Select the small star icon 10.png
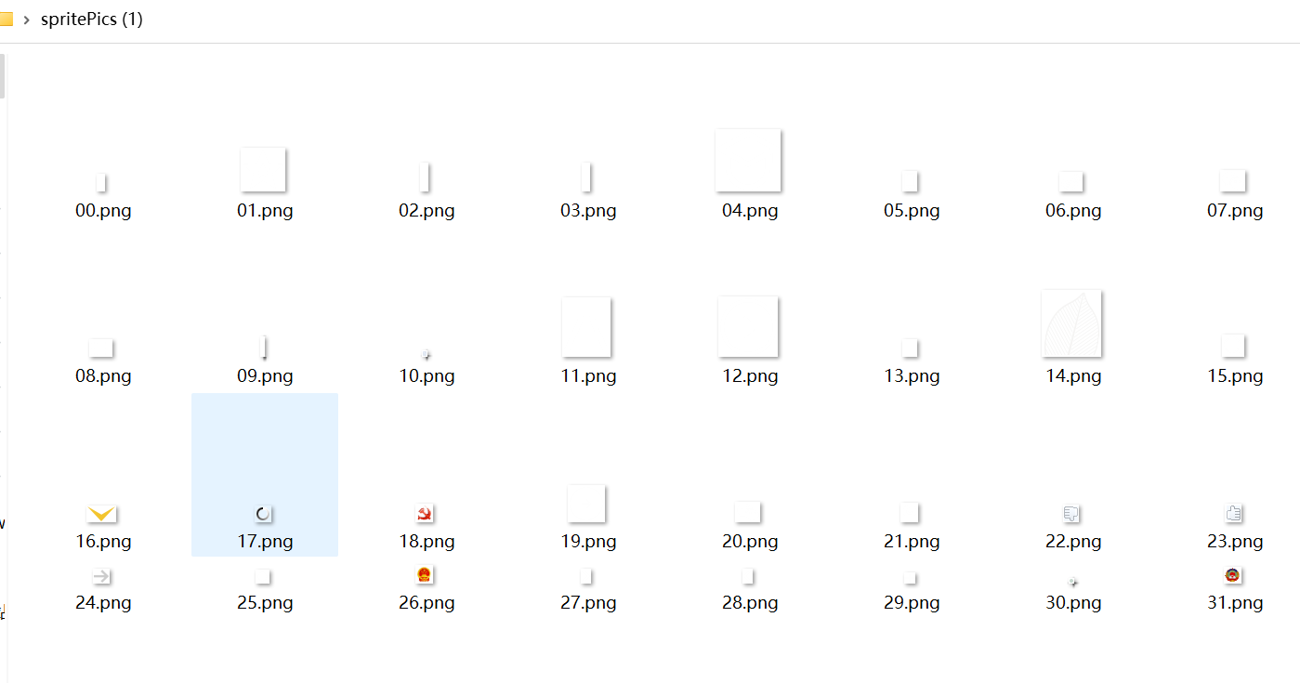The image size is (1300, 683). tap(427, 355)
